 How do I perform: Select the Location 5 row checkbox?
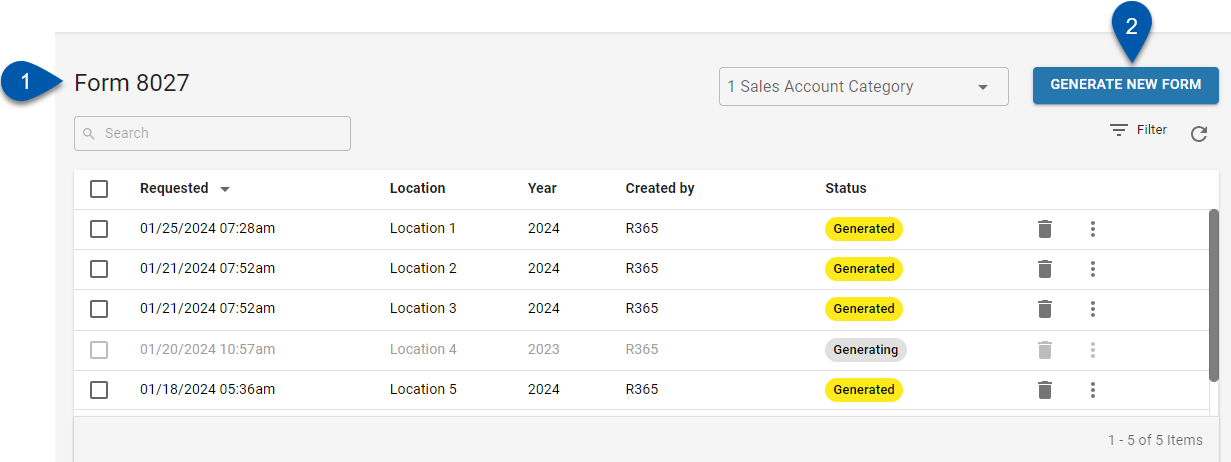[99, 390]
